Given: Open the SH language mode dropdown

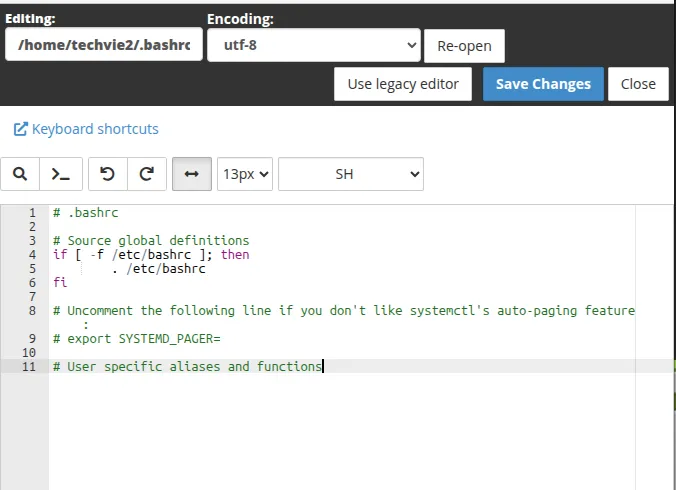Looking at the screenshot, I should (x=351, y=174).
